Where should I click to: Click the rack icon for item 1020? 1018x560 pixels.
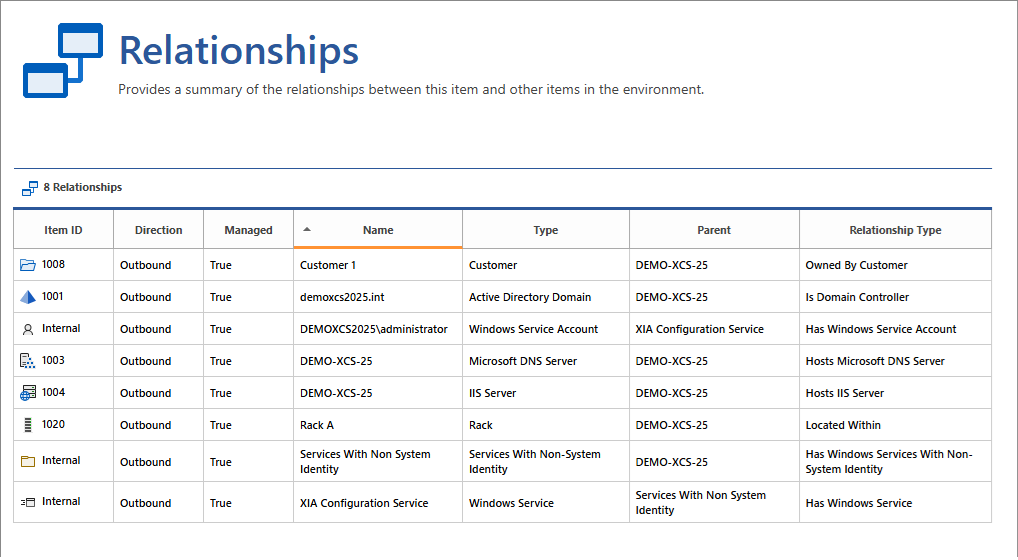(x=27, y=425)
